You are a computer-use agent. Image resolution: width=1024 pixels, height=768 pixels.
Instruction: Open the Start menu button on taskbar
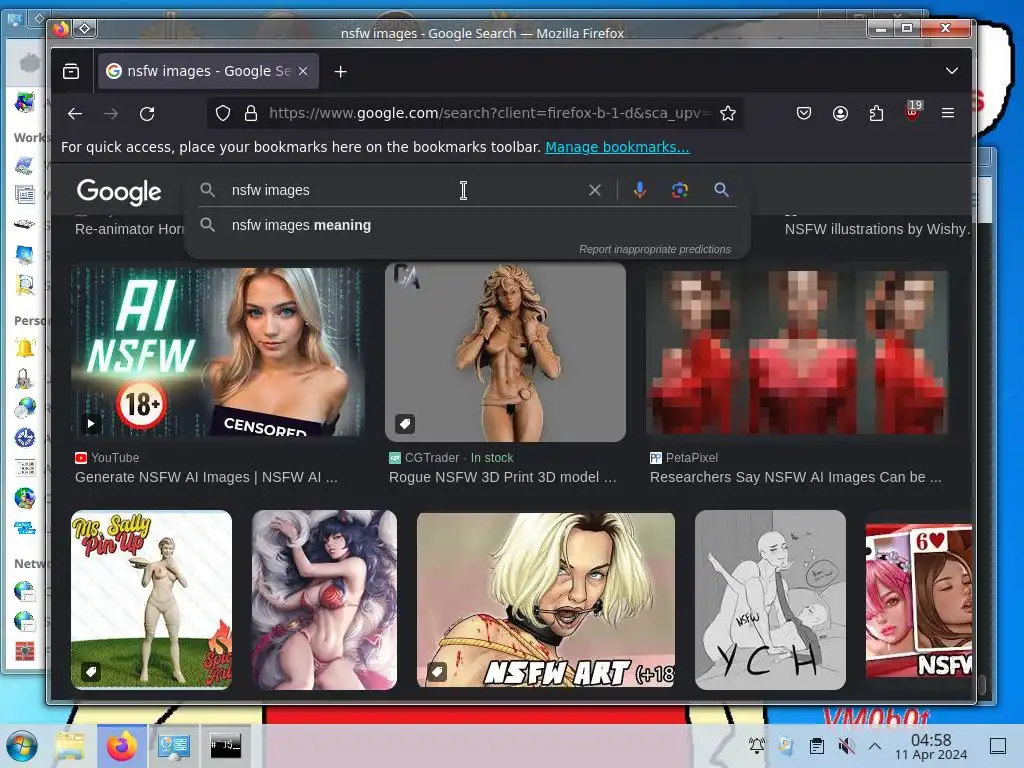22,746
